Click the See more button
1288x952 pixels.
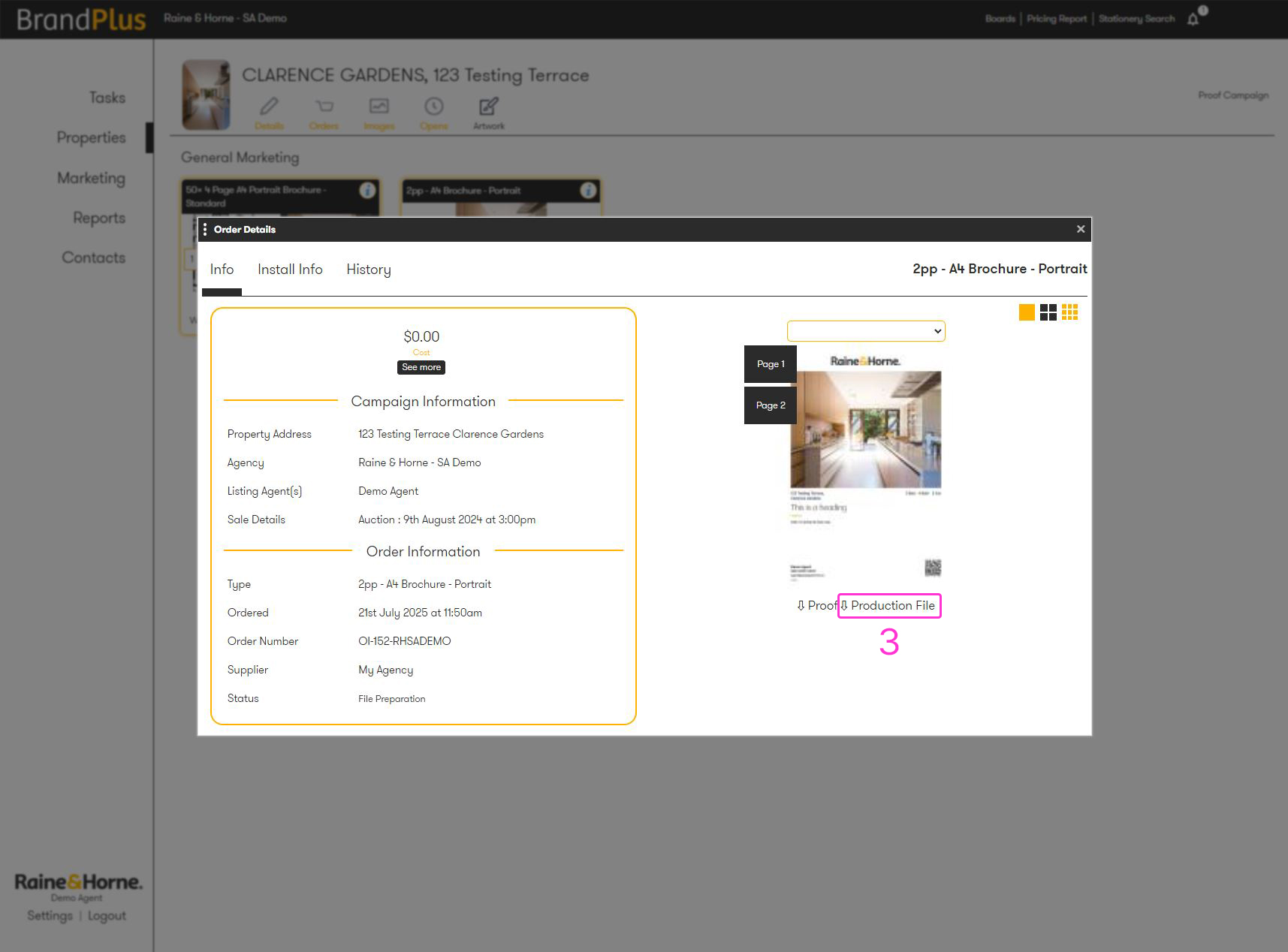[421, 367]
